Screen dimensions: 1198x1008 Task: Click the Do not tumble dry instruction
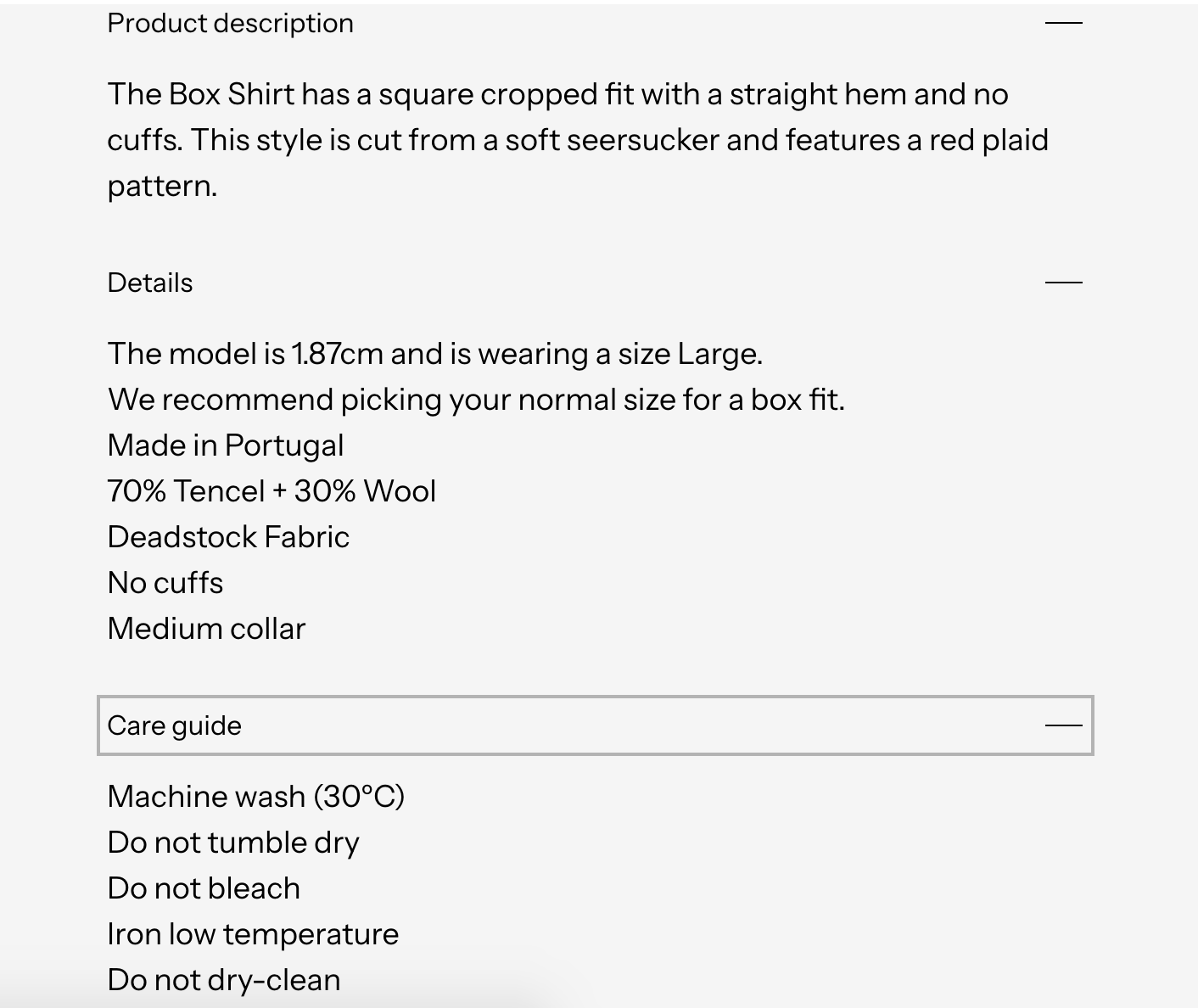click(x=233, y=842)
